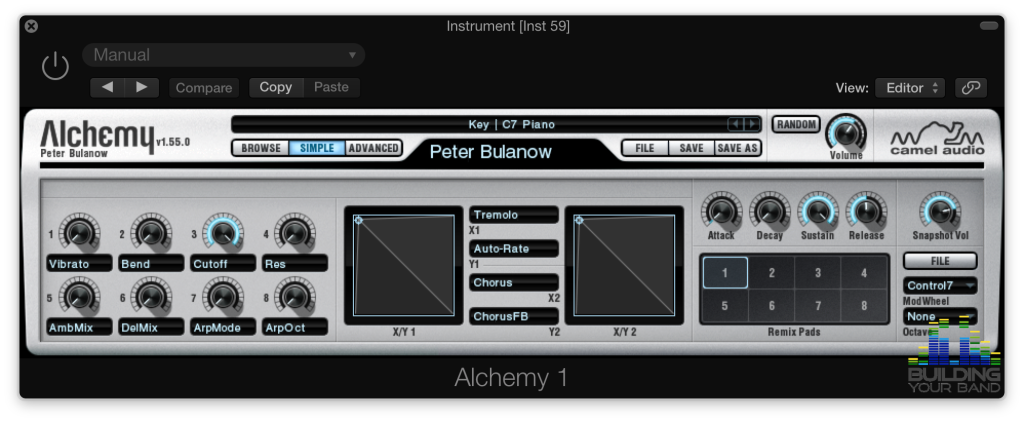Adjust the Res knob 4
The width and height of the screenshot is (1024, 422).
pos(295,231)
